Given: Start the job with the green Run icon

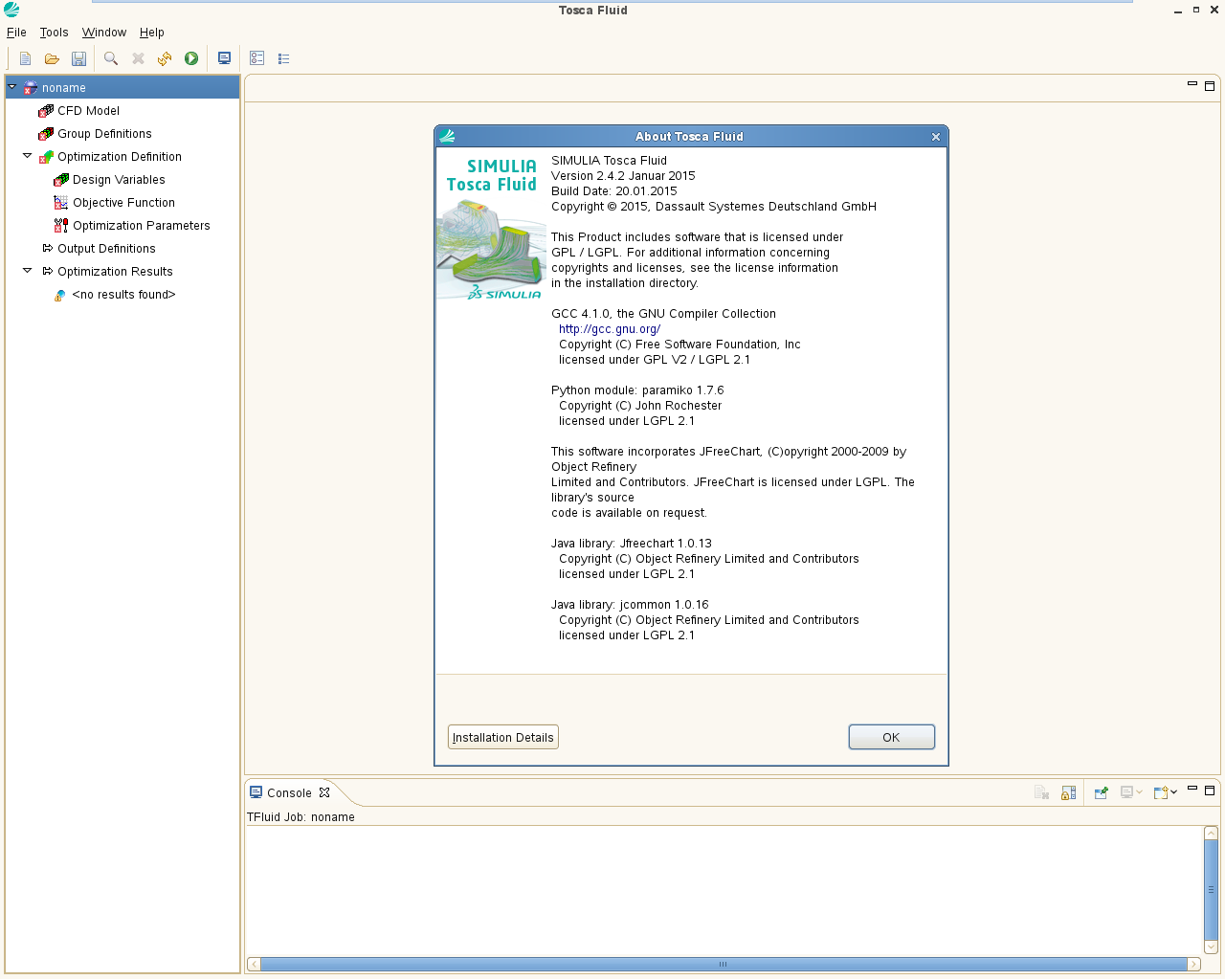Looking at the screenshot, I should click(191, 58).
